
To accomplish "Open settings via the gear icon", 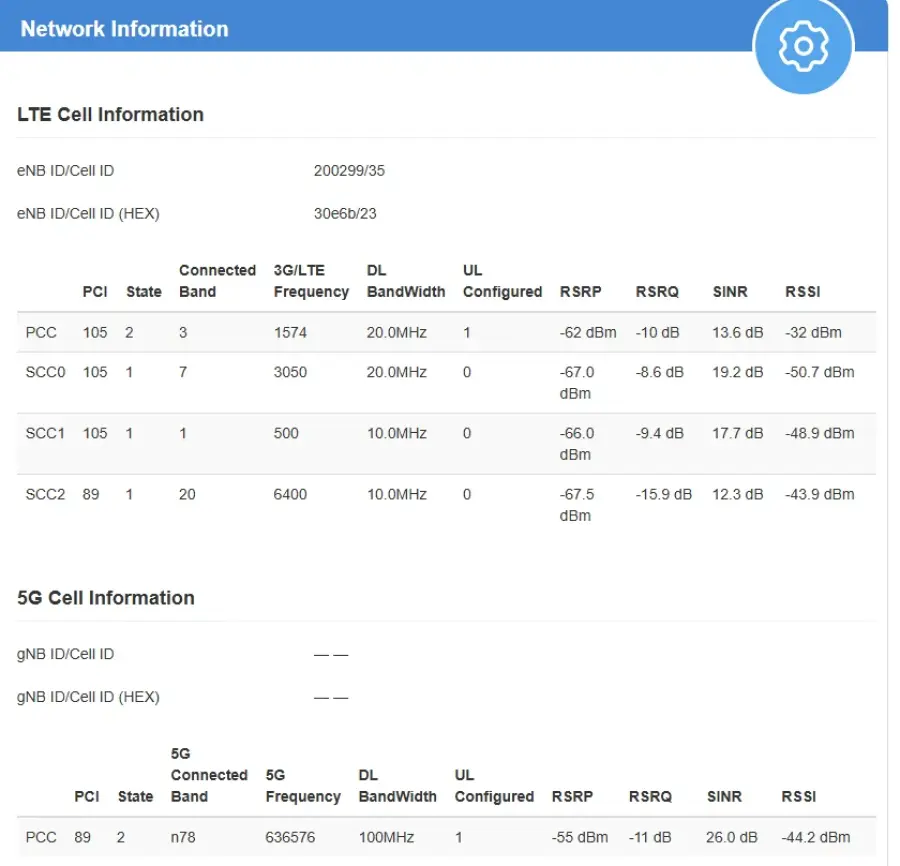I will tap(803, 45).
